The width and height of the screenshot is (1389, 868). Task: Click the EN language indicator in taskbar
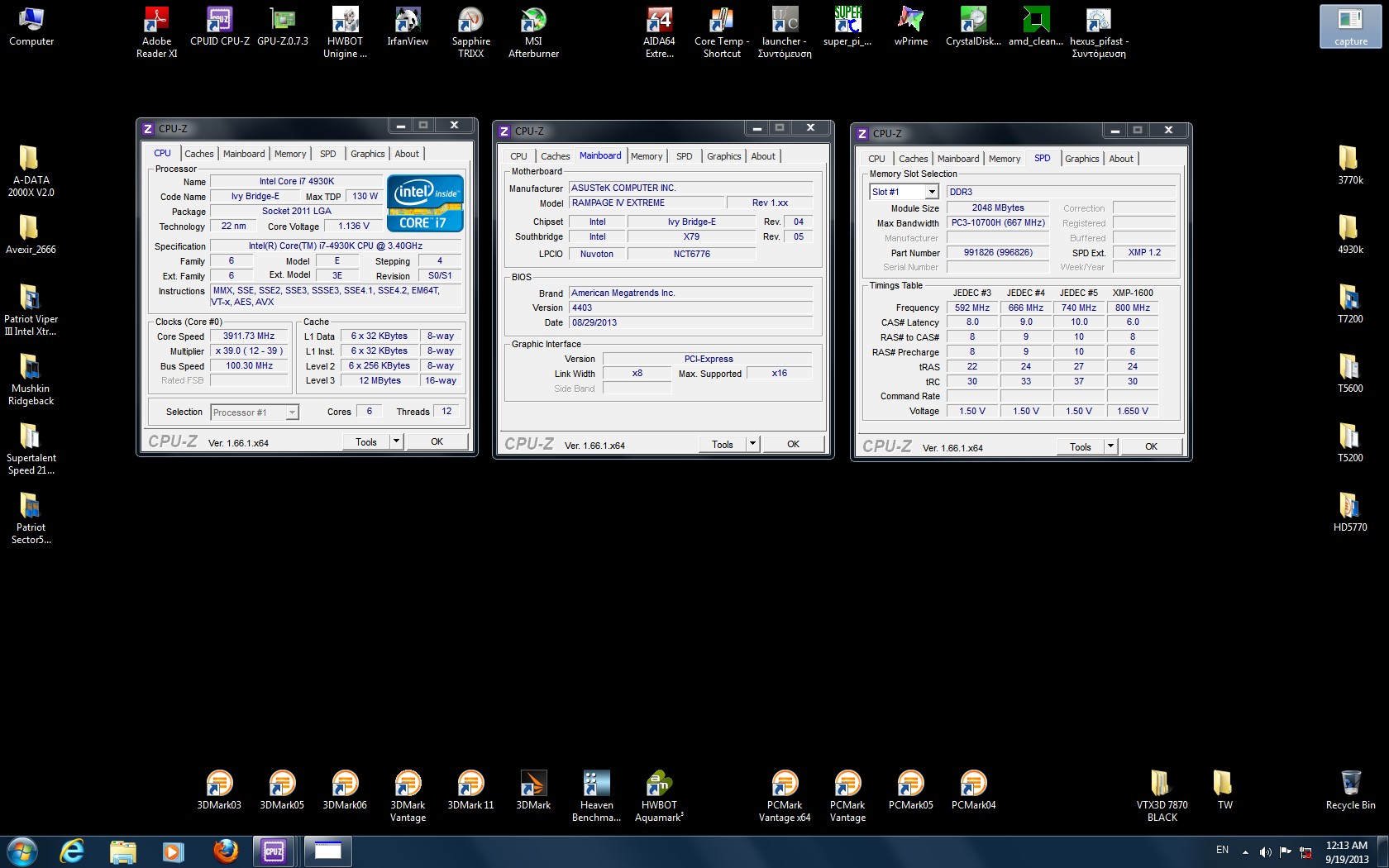pos(1222,850)
